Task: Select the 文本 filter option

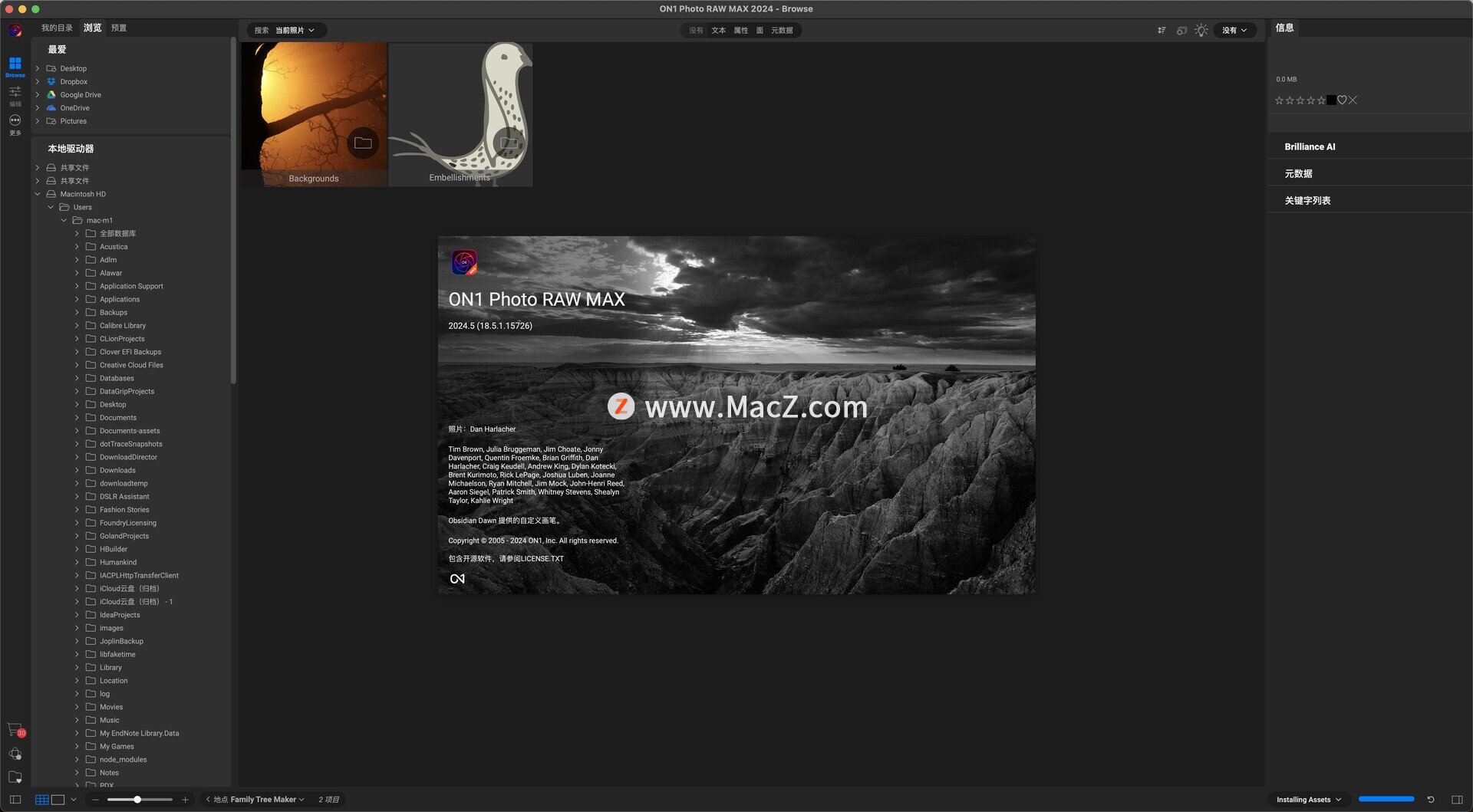Action: tap(718, 31)
